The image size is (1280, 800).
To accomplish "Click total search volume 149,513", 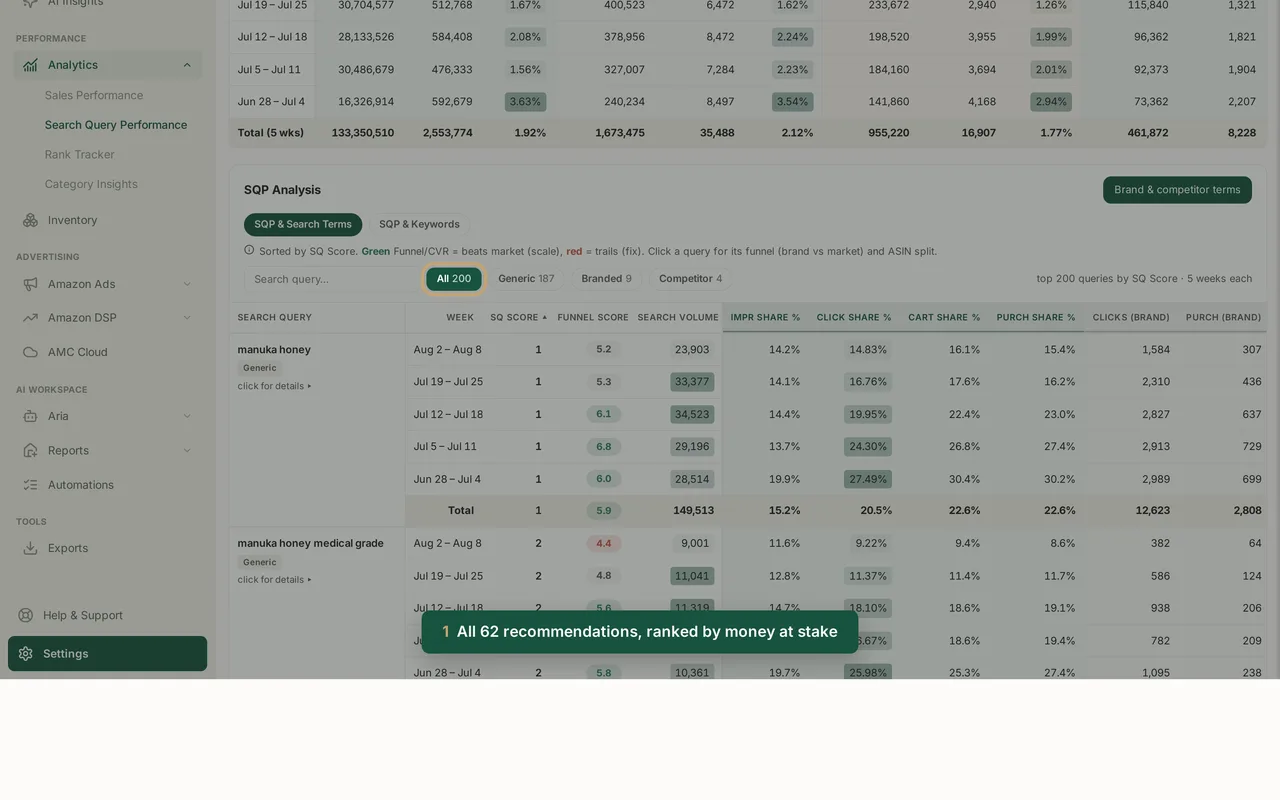I will click(694, 511).
